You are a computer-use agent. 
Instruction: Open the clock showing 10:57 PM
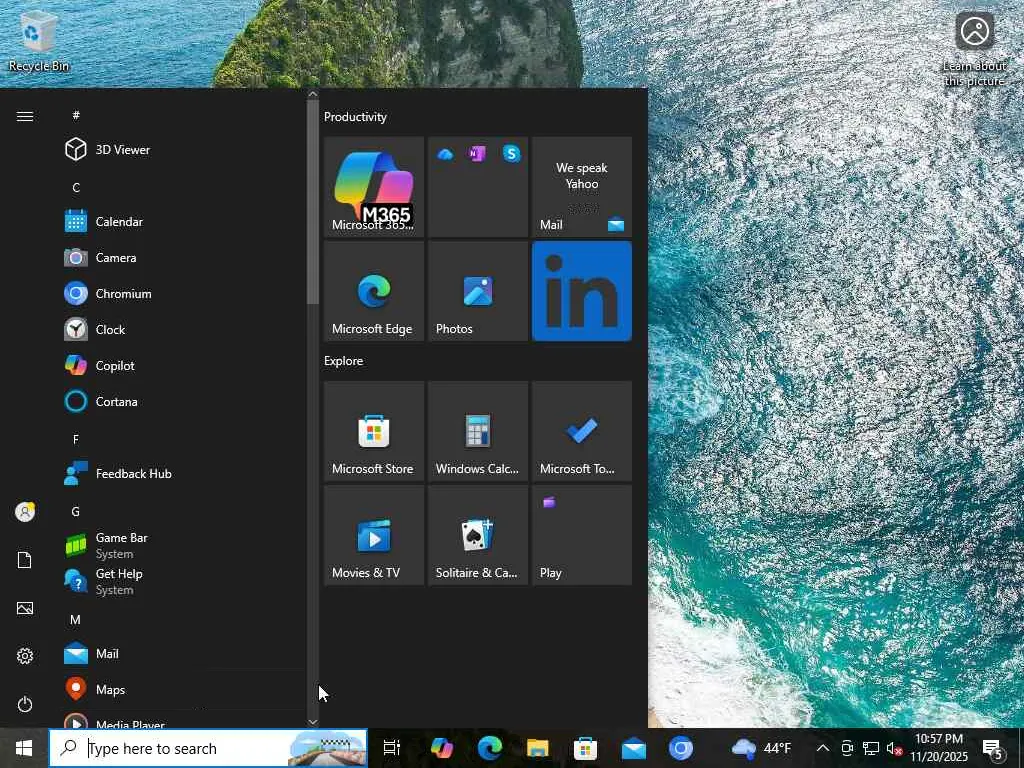pyautogui.click(x=939, y=748)
